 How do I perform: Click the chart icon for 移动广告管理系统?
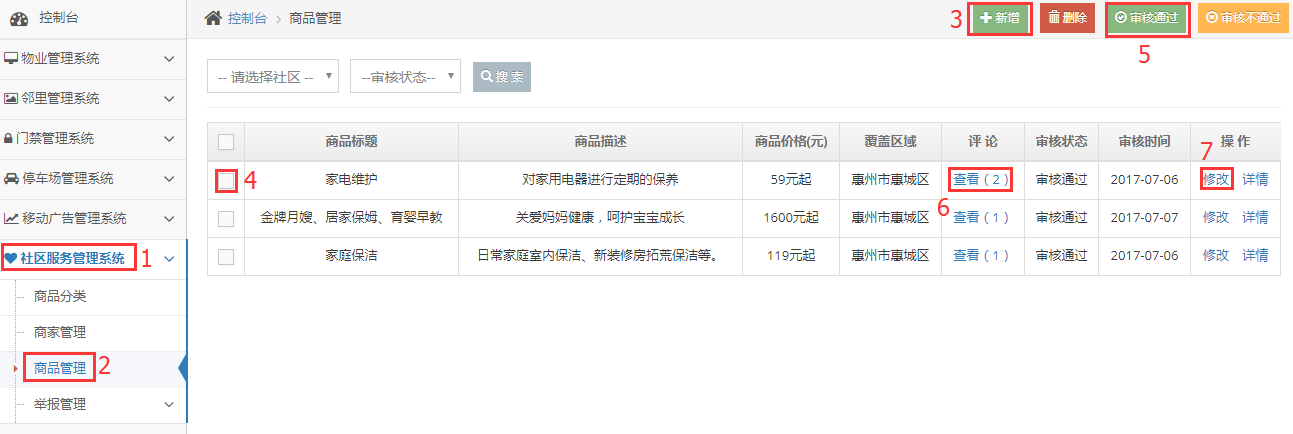coord(11,218)
